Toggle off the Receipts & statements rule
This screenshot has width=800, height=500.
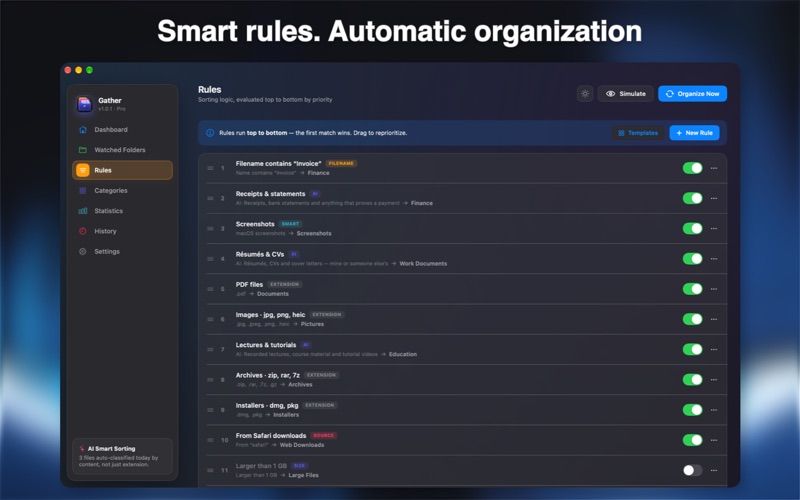coord(692,198)
